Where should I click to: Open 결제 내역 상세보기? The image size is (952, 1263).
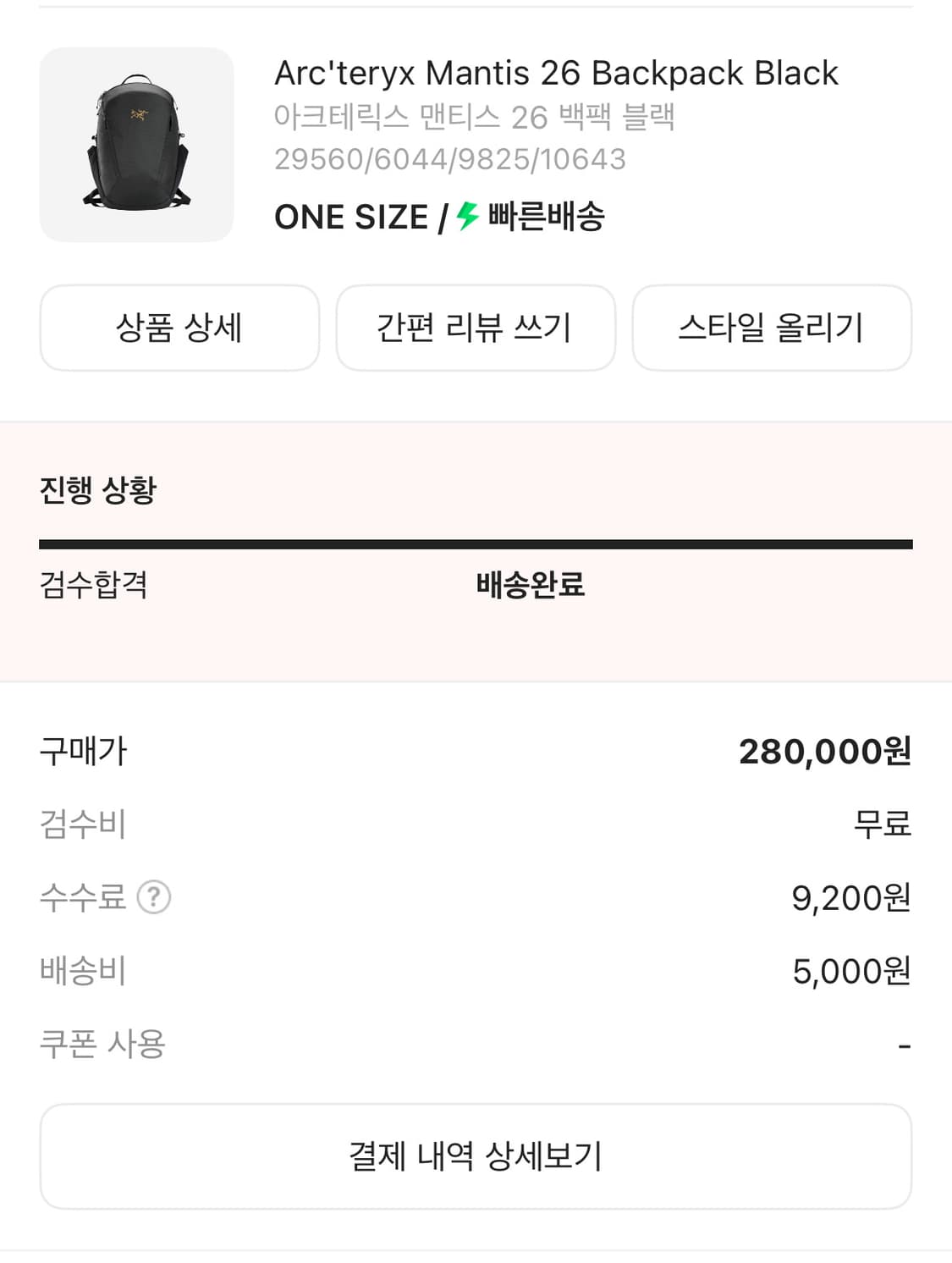pos(476,1156)
